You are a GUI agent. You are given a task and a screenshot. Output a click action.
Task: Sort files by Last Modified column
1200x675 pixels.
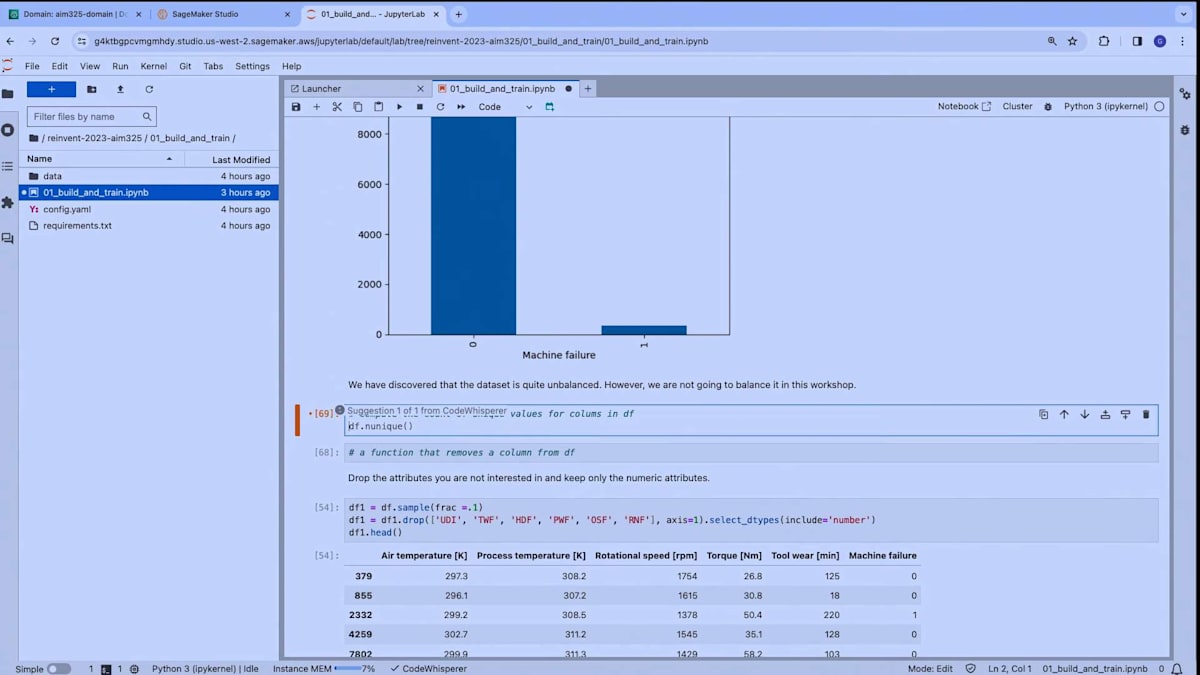(x=230, y=159)
